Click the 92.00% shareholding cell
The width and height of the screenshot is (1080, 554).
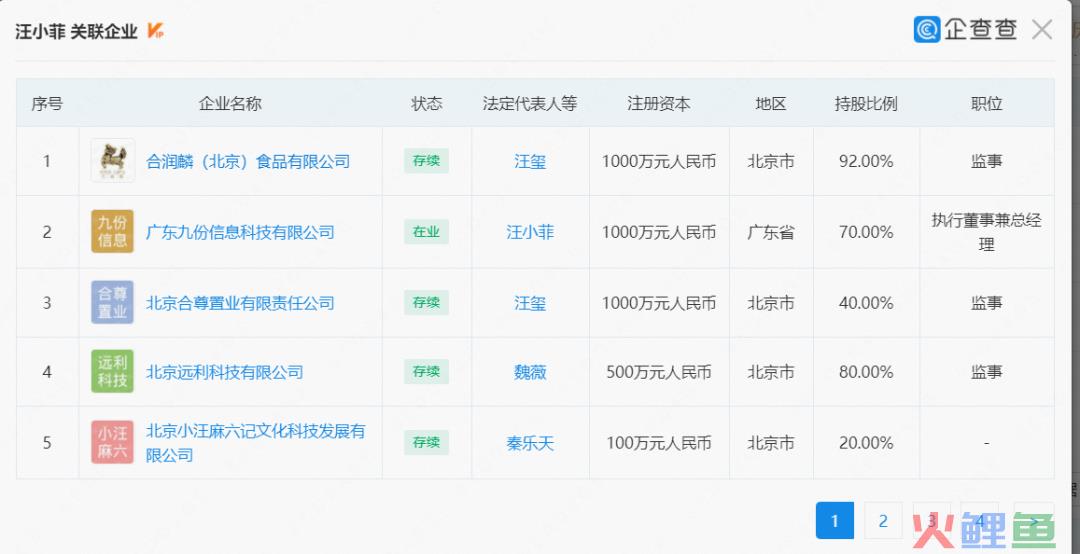coord(866,161)
